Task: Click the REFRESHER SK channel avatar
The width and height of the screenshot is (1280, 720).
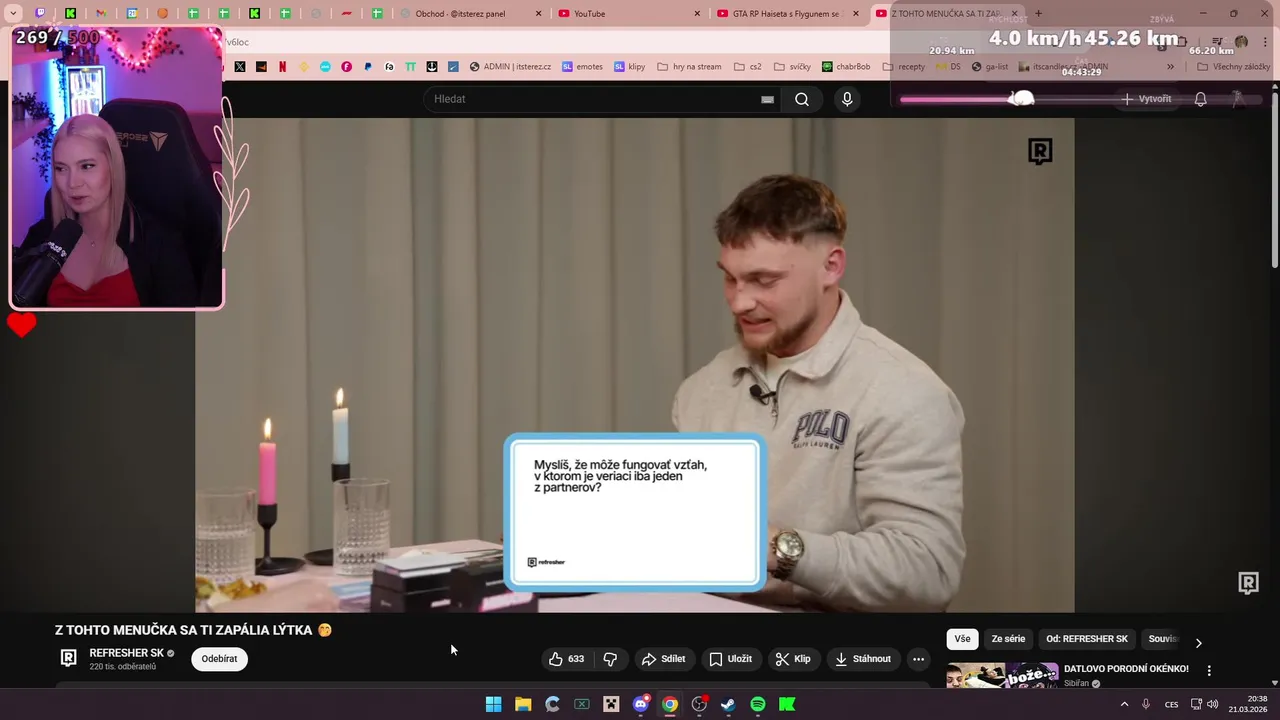Action: [68, 658]
